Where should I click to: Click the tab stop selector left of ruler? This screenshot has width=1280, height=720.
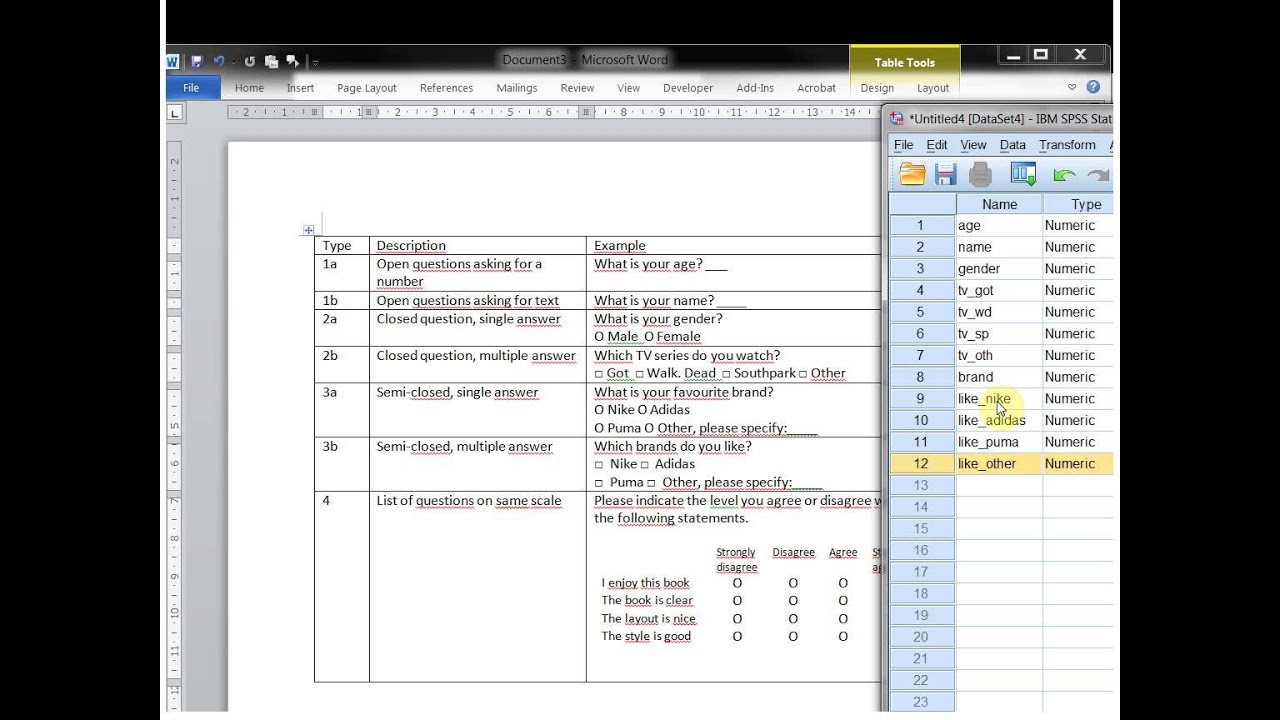[x=175, y=113]
